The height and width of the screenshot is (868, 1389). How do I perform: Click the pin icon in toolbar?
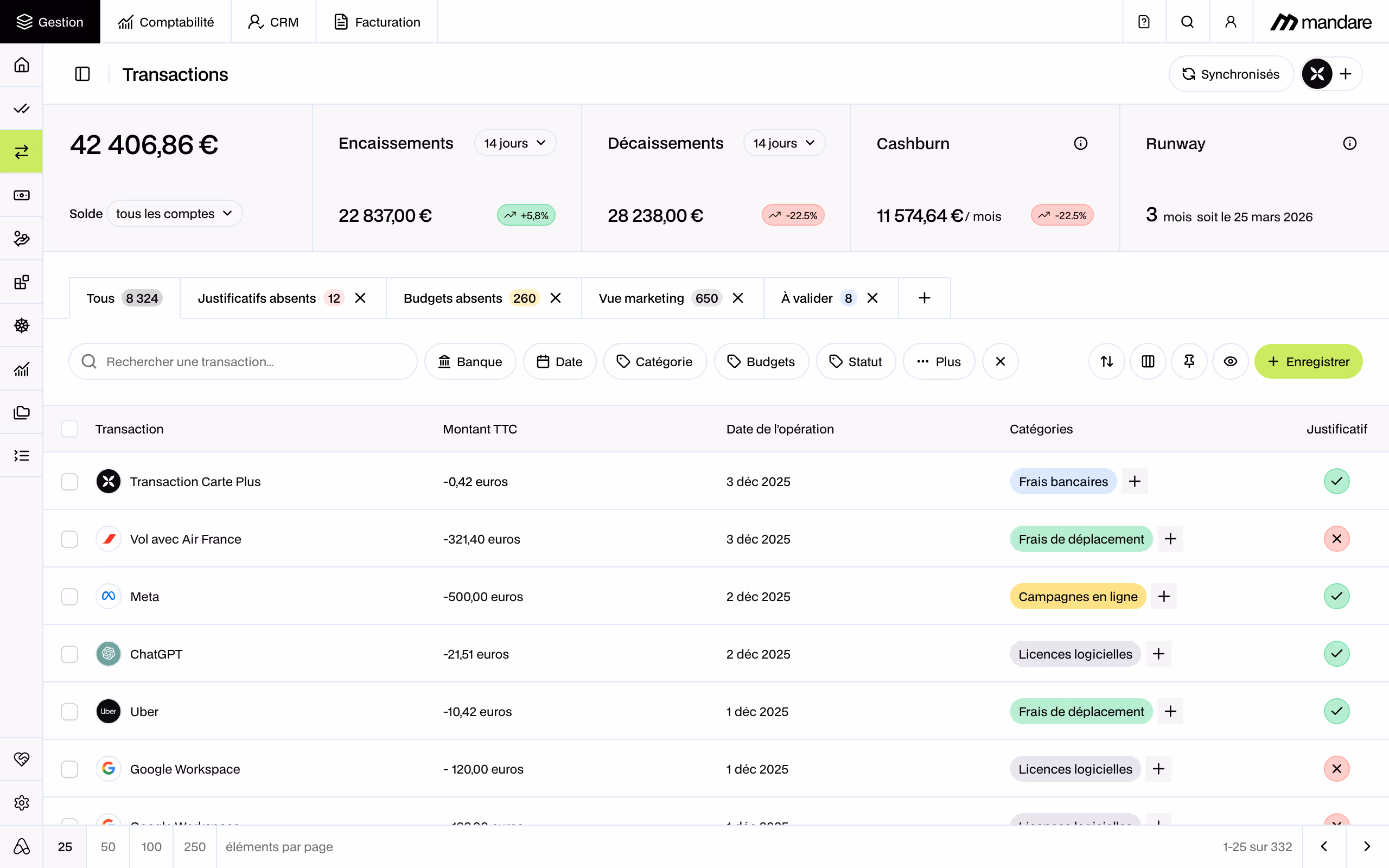tap(1189, 361)
